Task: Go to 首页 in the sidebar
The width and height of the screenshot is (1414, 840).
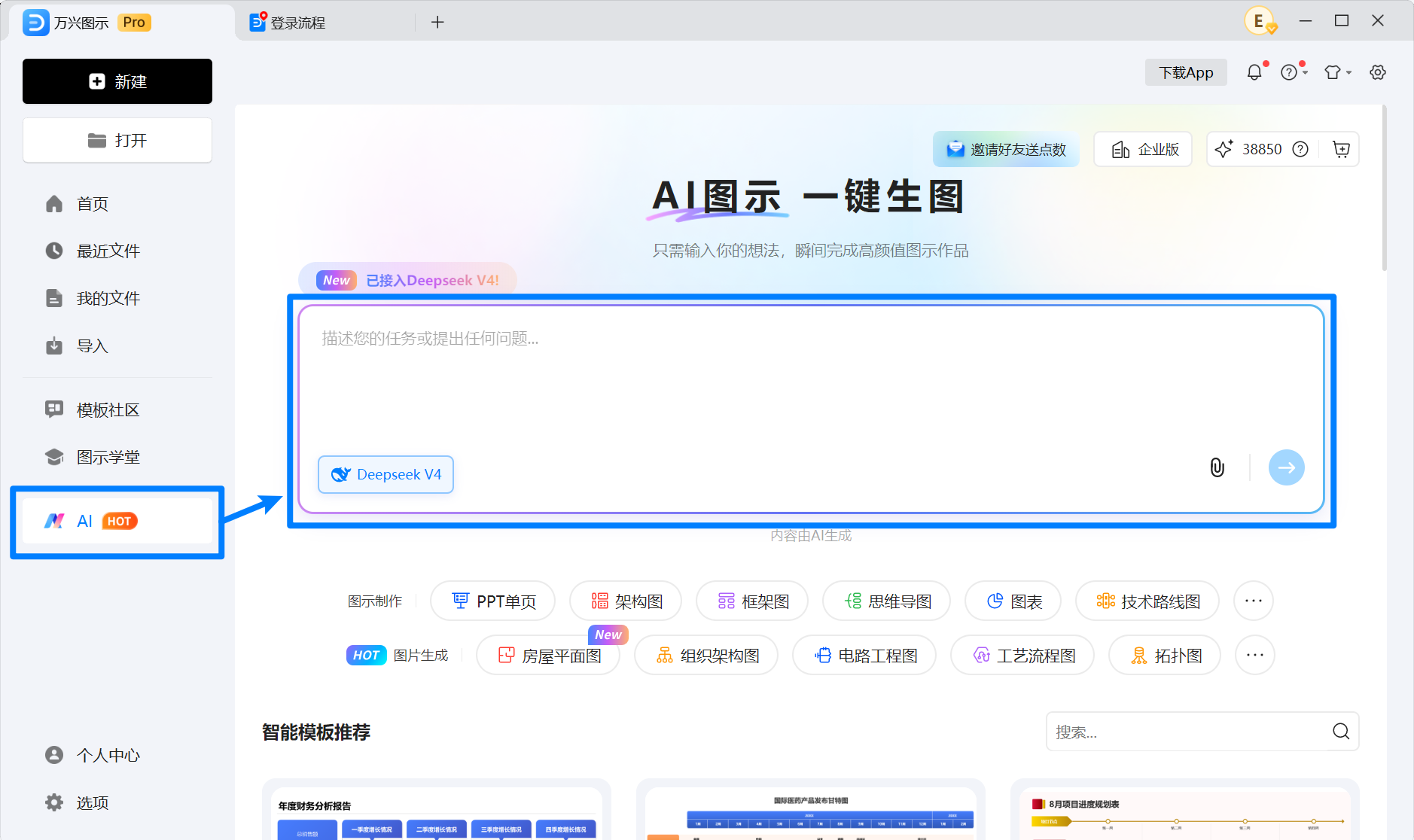Action: click(x=117, y=204)
